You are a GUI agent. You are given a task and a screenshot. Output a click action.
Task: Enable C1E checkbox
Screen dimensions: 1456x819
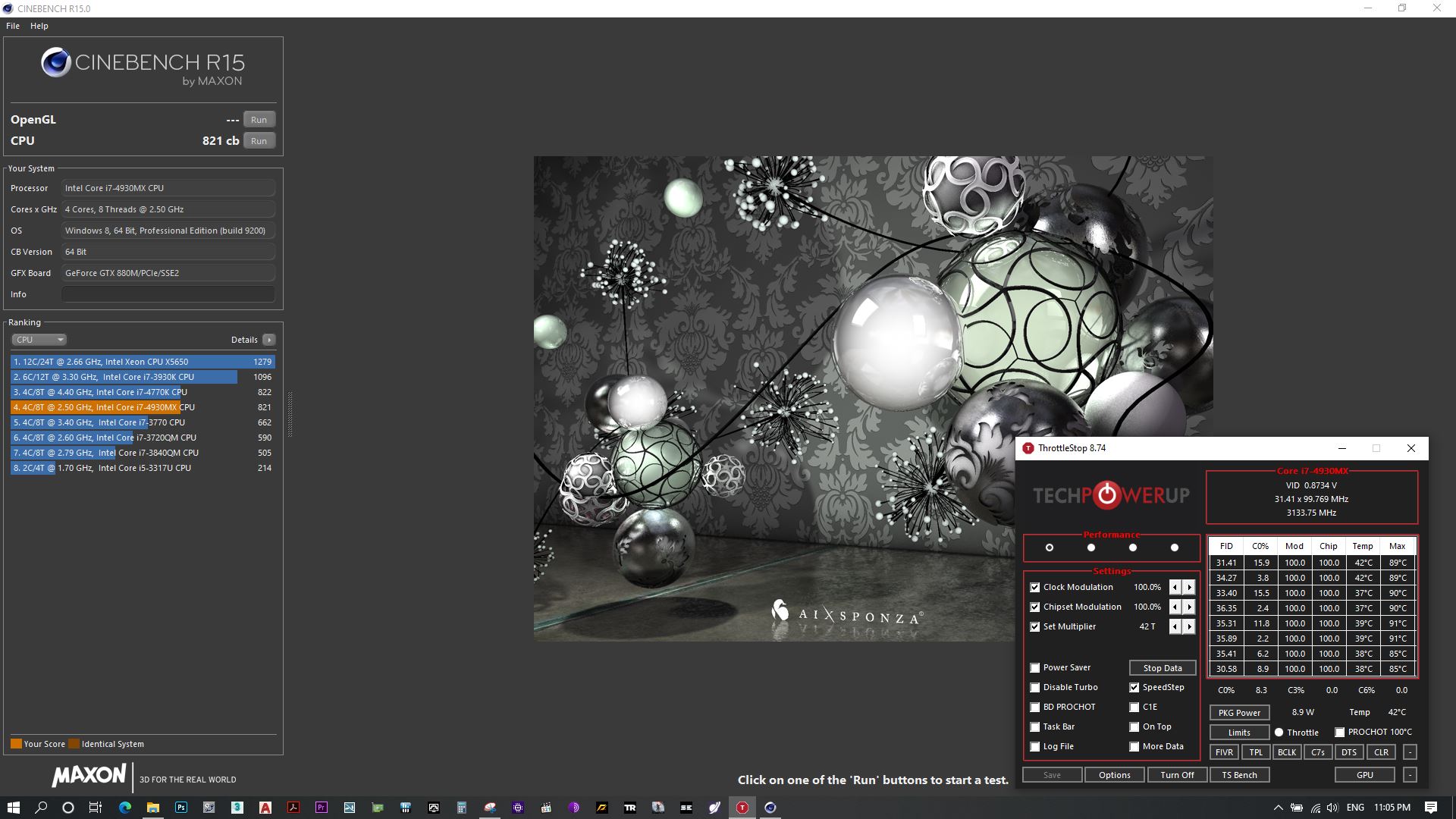[1134, 707]
